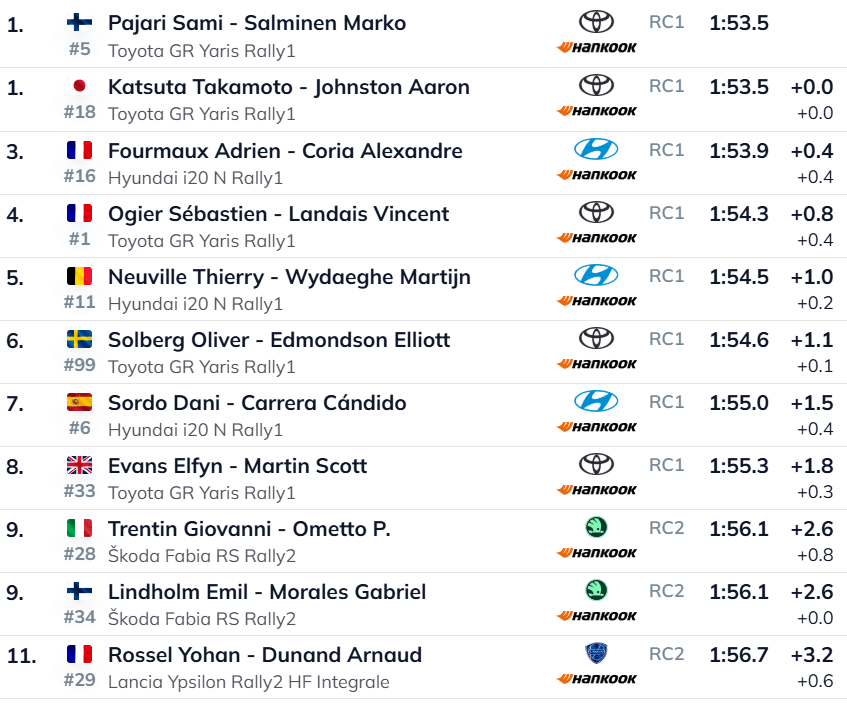This screenshot has height=703, width=847.
Task: Open Rossel Yohan - Dunand Arnaud entry
Action: tap(264, 655)
